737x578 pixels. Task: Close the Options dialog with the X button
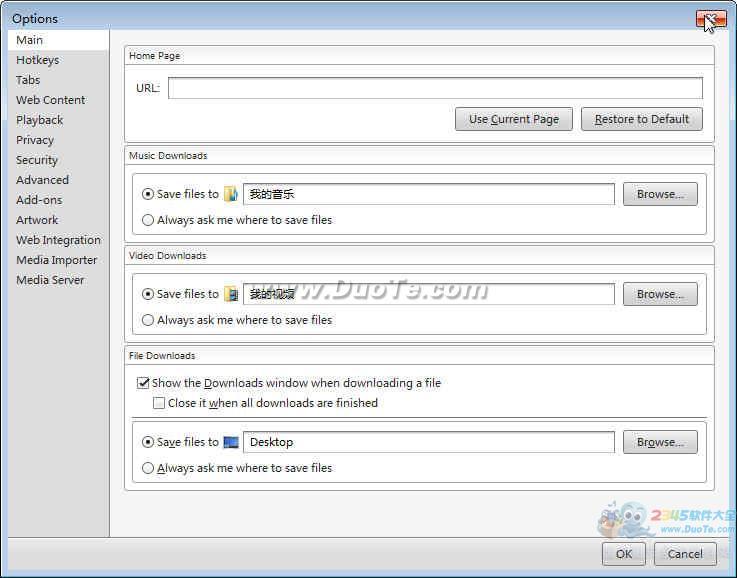[x=710, y=18]
